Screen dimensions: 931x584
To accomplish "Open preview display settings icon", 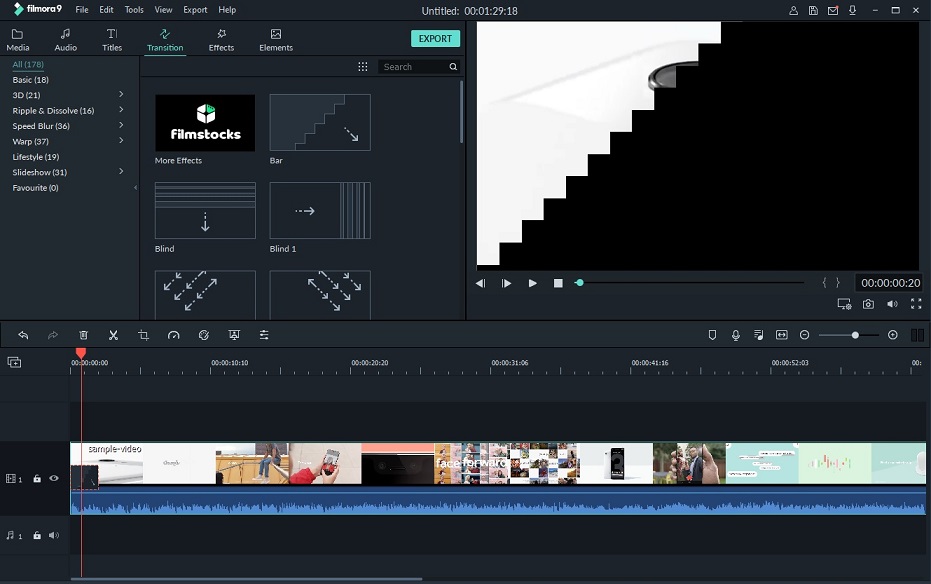I will point(844,304).
